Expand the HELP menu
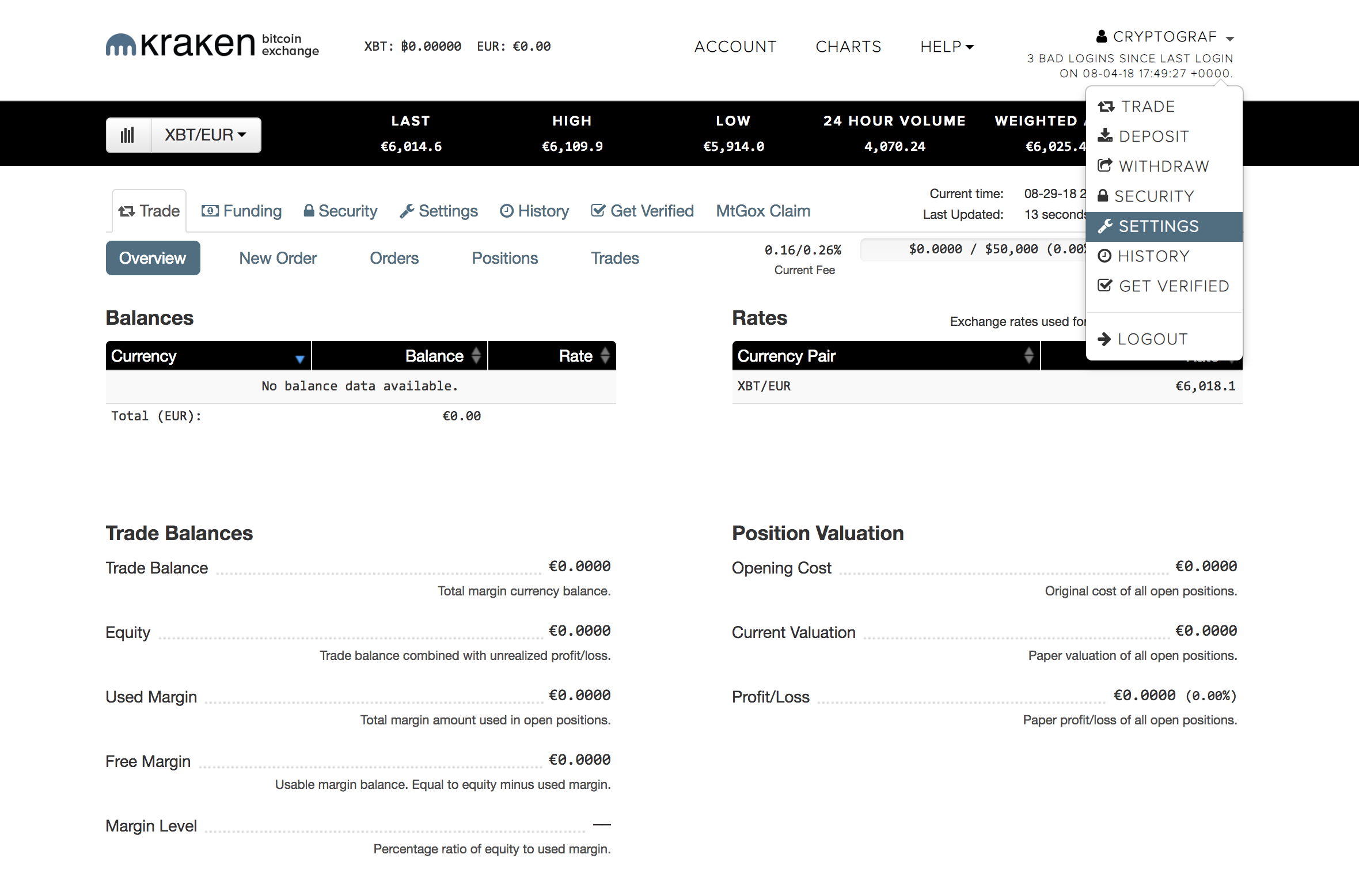1359x896 pixels. [x=947, y=47]
